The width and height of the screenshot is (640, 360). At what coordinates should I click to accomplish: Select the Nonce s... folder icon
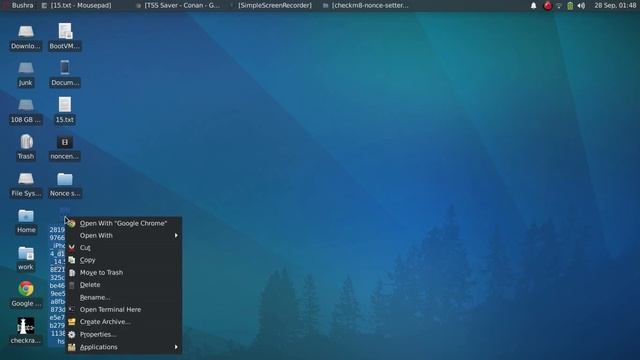[x=65, y=179]
